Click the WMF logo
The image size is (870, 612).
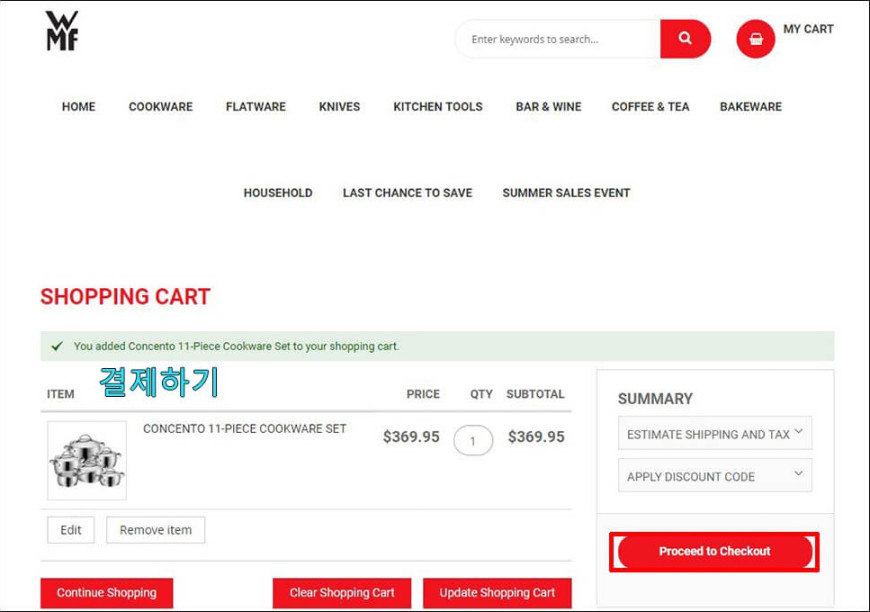coord(62,31)
